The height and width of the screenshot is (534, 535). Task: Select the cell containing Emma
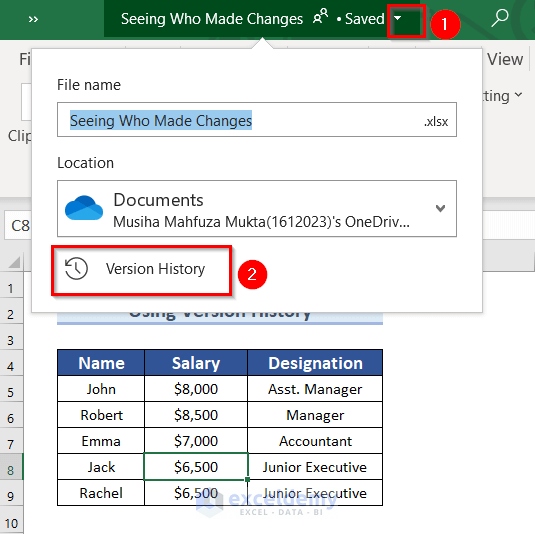101,441
